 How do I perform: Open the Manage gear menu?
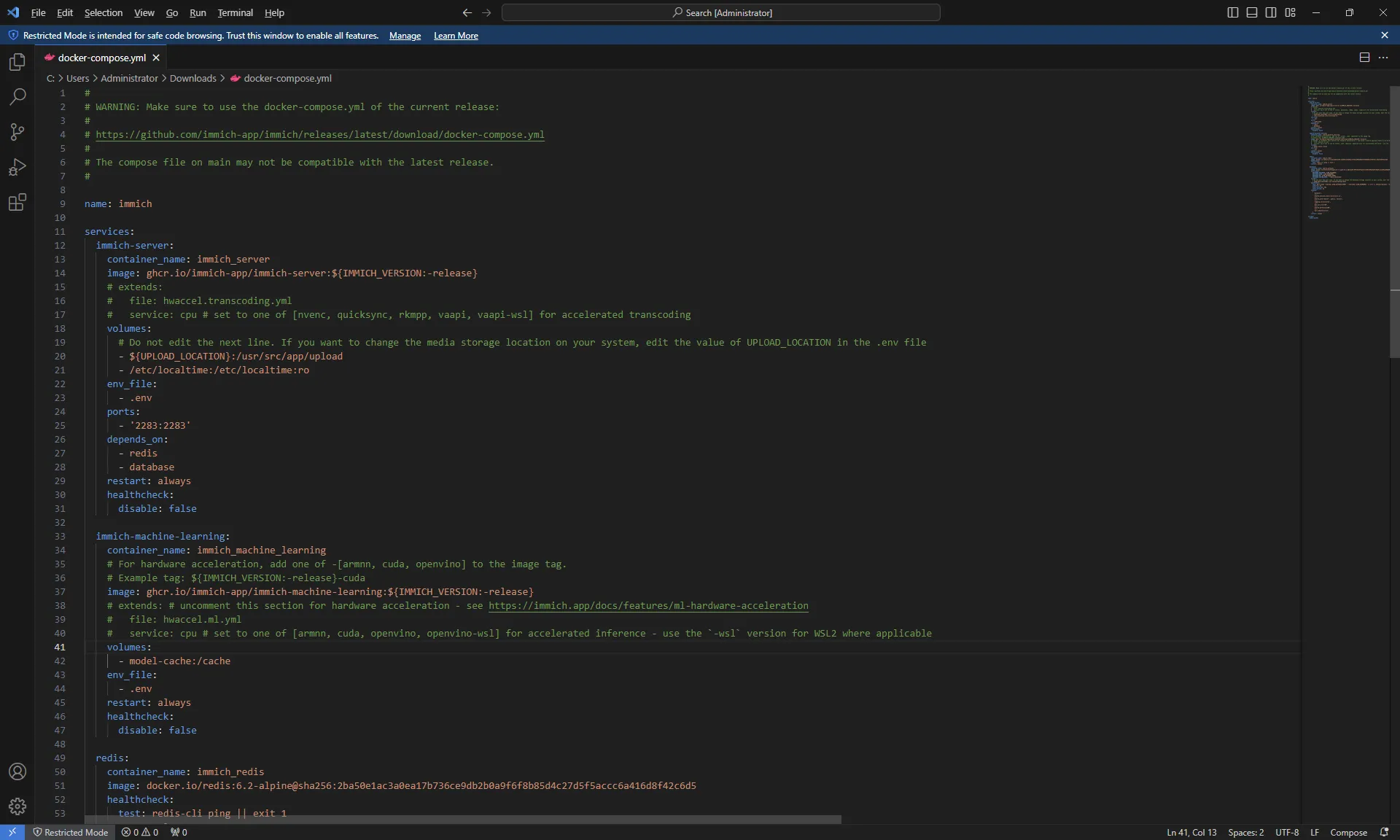point(17,806)
